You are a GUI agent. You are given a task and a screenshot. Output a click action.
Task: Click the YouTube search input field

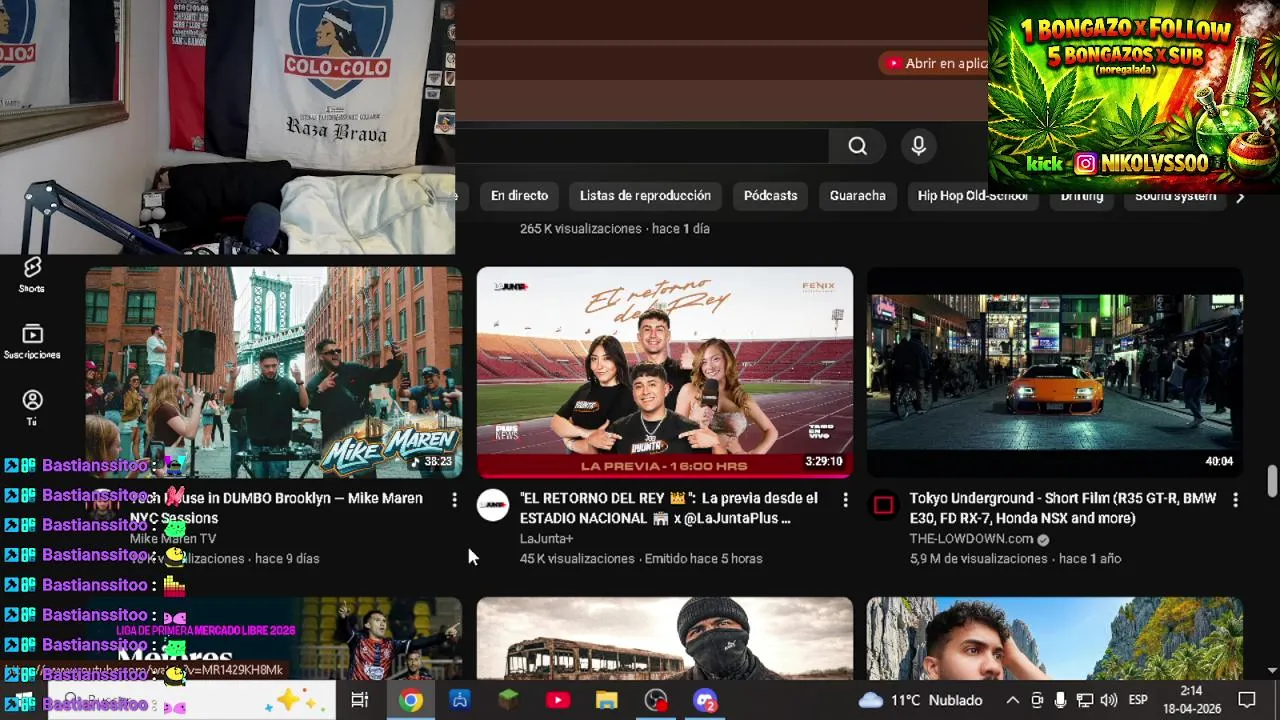click(641, 146)
